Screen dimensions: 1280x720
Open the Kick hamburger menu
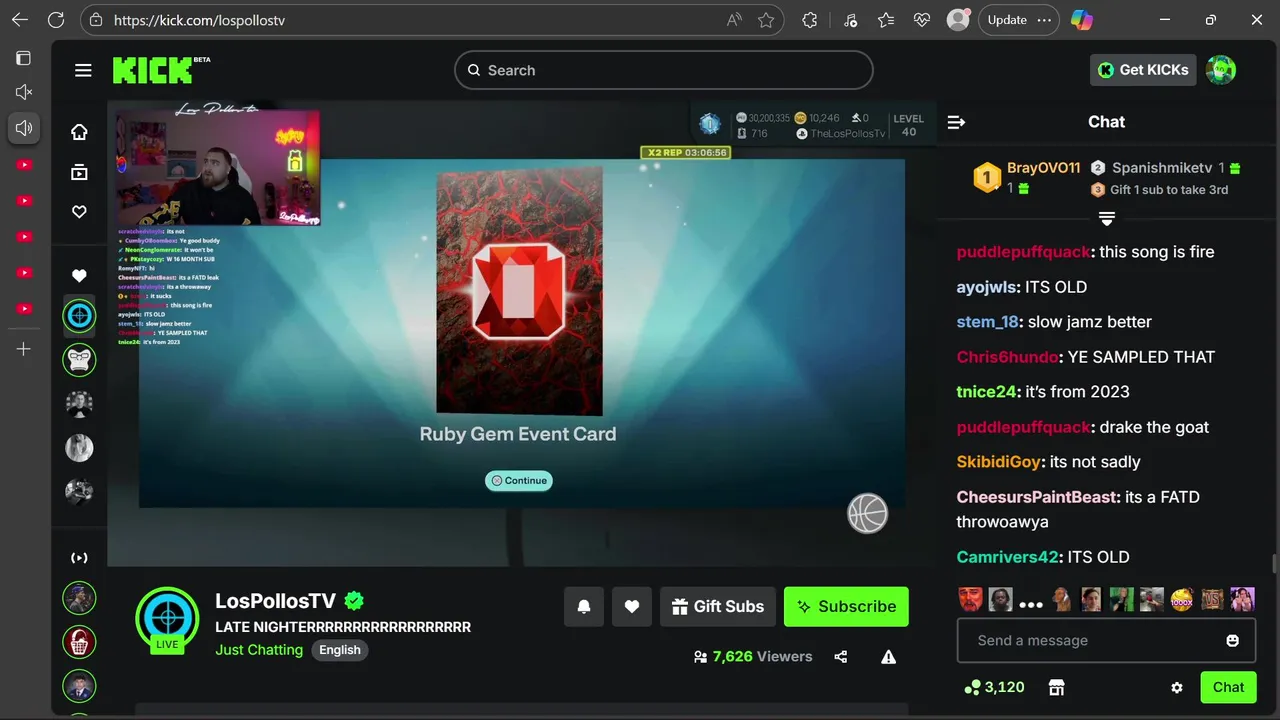pyautogui.click(x=83, y=70)
